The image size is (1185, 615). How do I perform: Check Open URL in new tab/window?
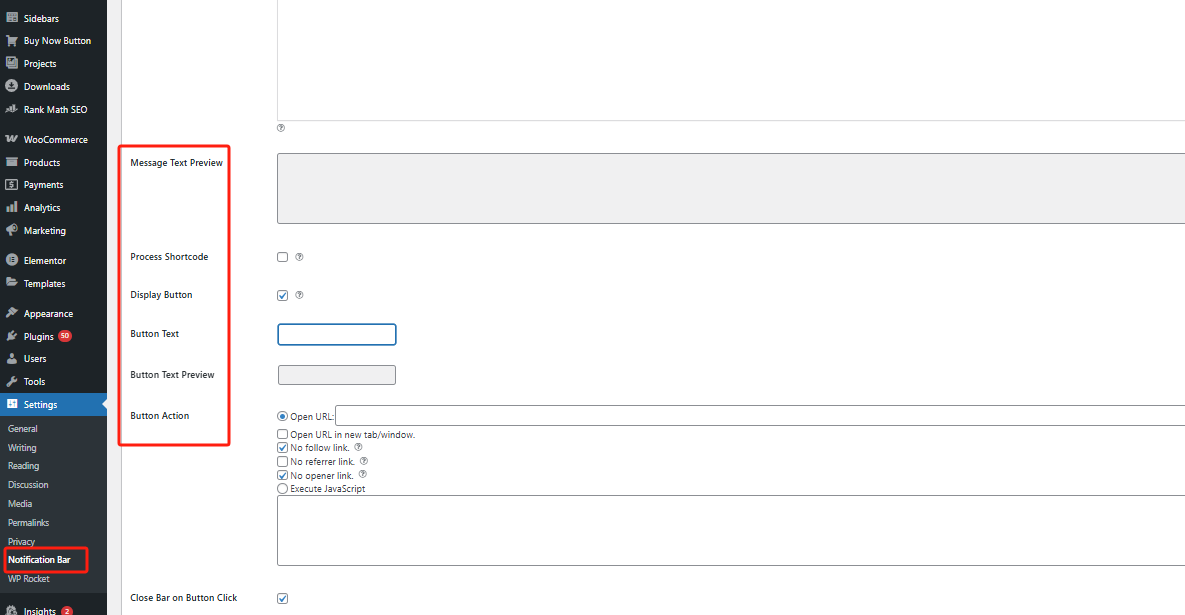point(283,434)
